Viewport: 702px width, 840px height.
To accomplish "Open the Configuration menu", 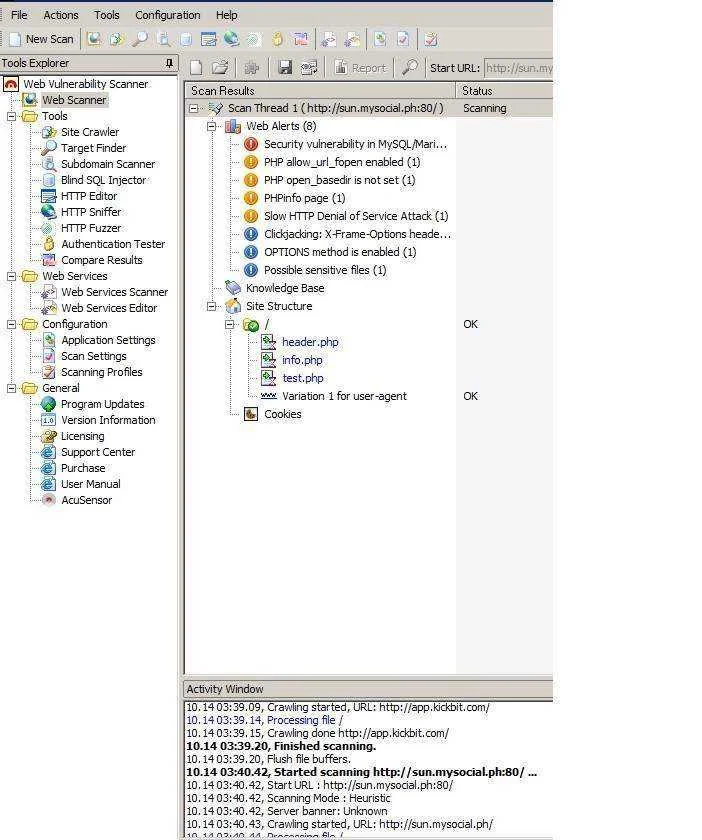I will tap(168, 15).
